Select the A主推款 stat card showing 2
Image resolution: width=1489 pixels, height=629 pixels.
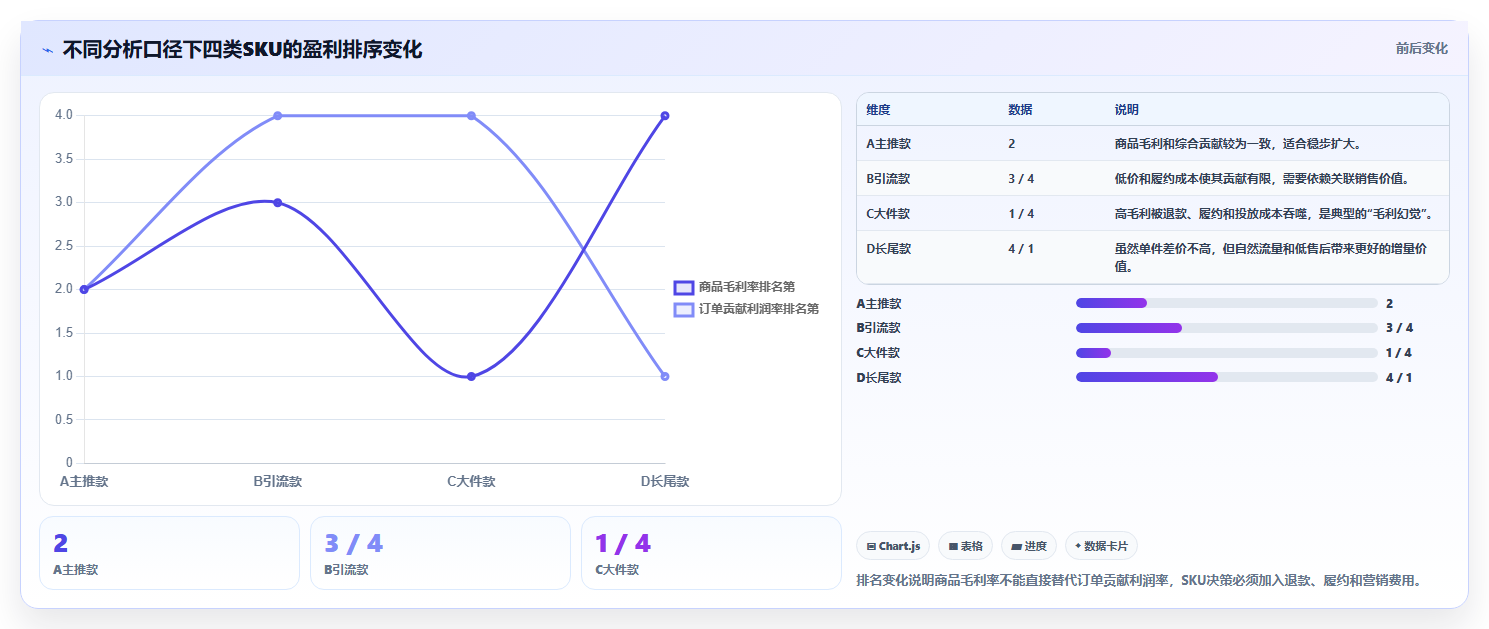click(169, 553)
